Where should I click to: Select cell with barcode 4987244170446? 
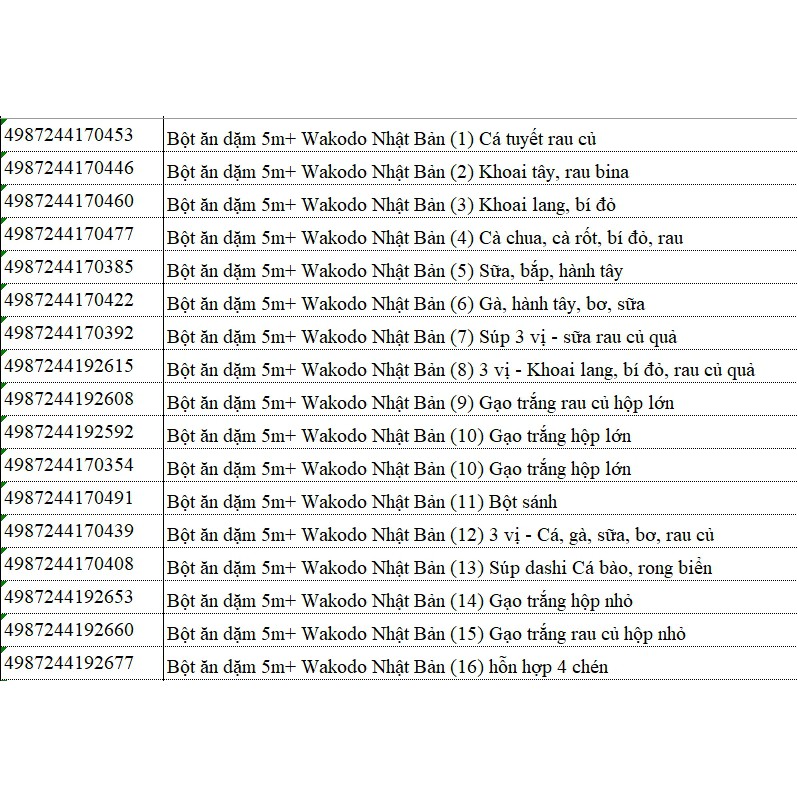[x=82, y=168]
